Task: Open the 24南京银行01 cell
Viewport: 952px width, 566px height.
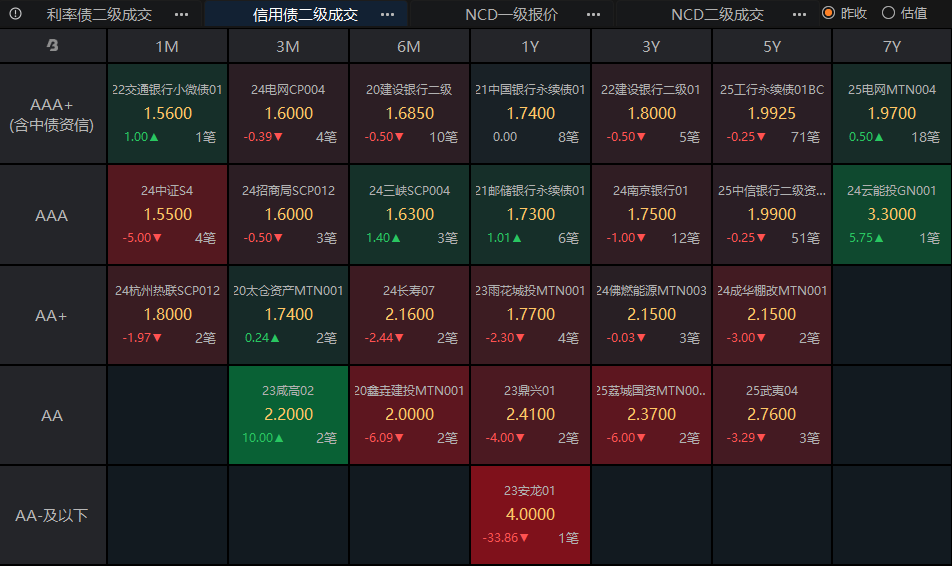Action: [x=651, y=214]
